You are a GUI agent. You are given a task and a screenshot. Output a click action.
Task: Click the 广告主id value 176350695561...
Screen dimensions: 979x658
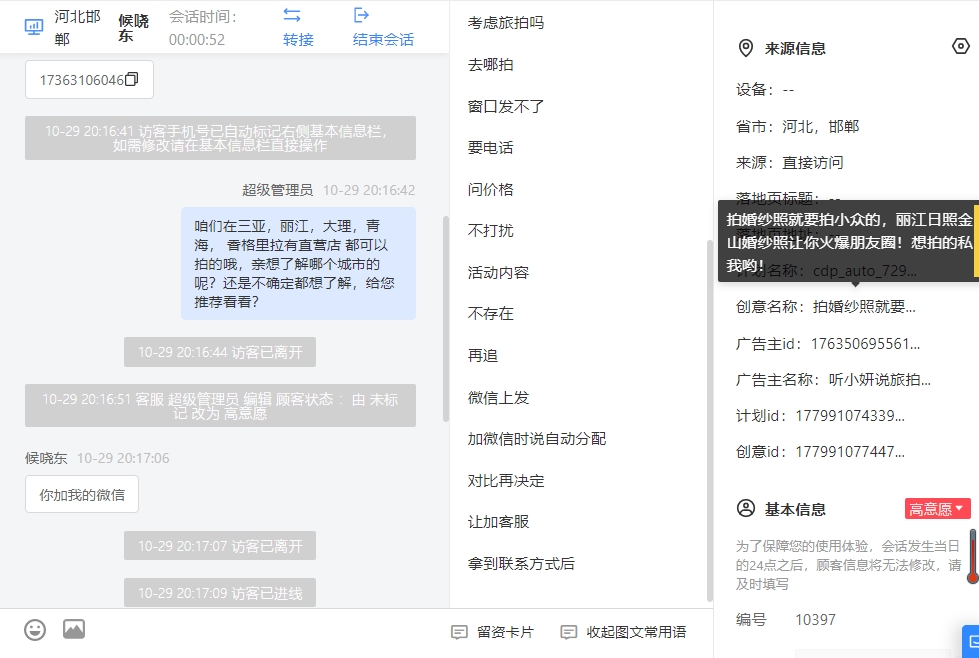point(865,344)
